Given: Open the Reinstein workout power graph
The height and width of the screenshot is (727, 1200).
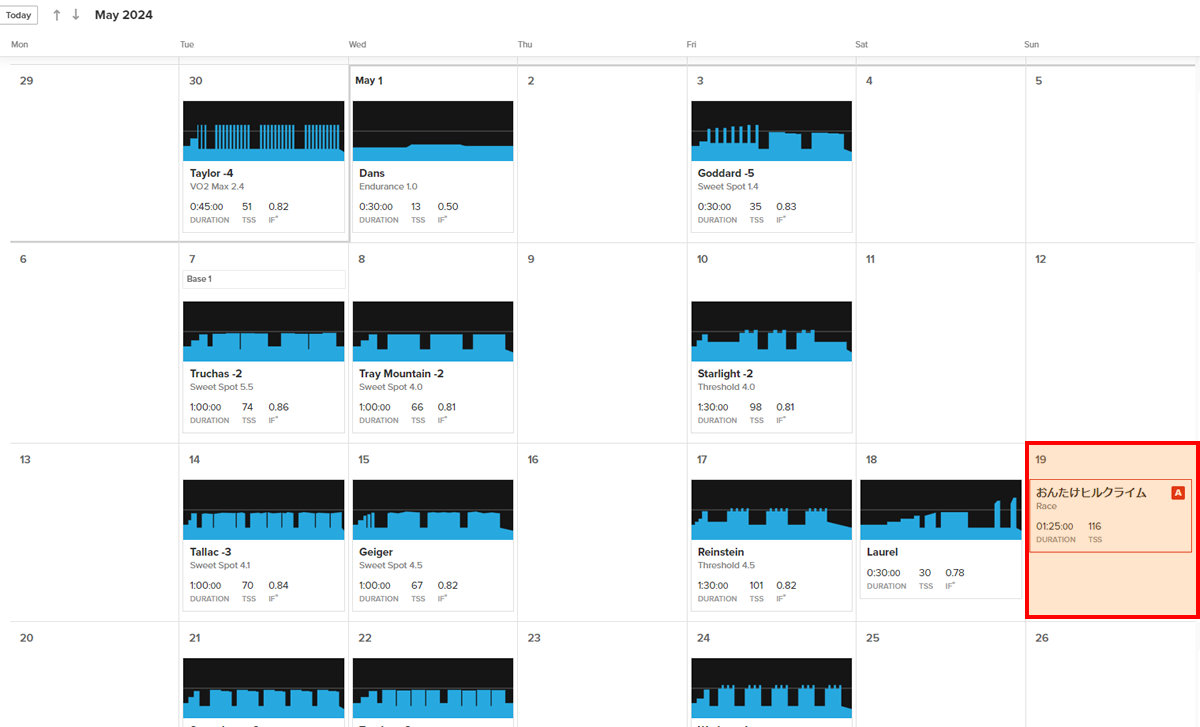Looking at the screenshot, I should 771,510.
